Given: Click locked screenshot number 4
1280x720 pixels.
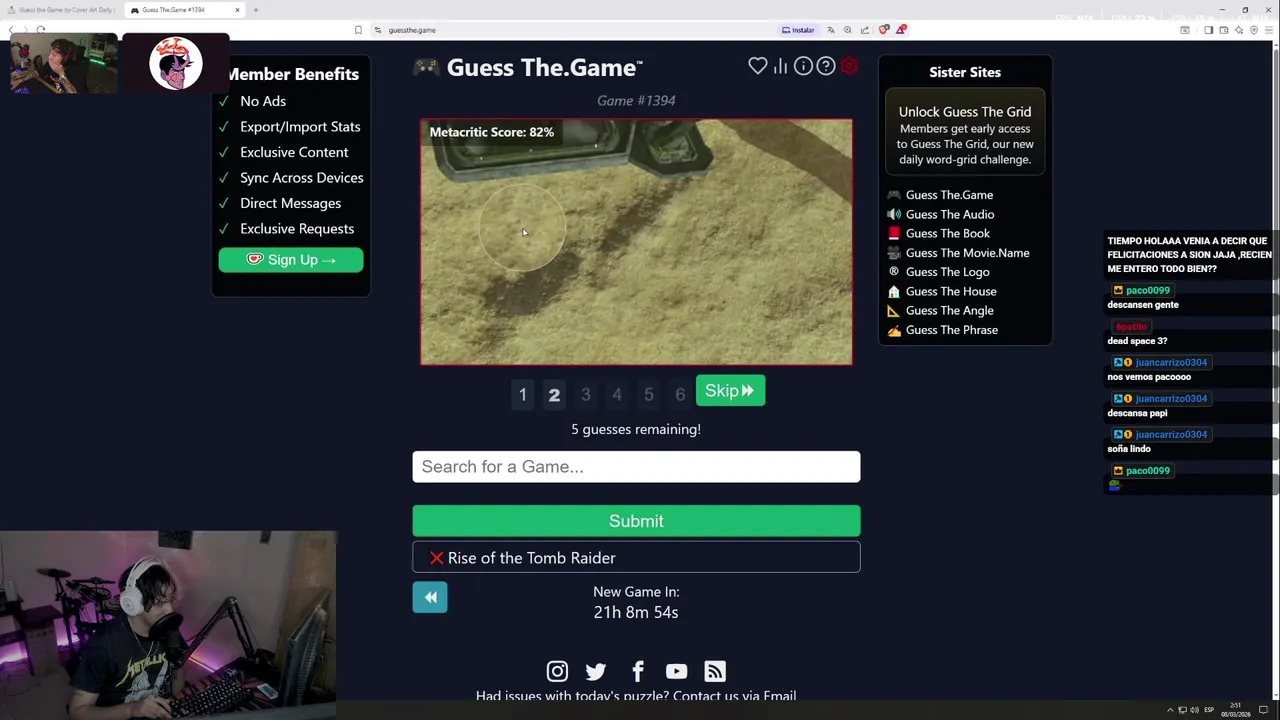Looking at the screenshot, I should click(617, 394).
